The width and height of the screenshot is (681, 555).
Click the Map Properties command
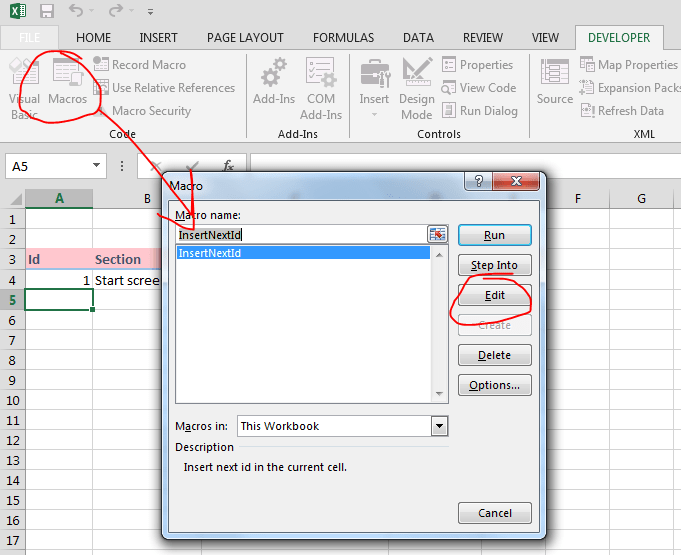pos(629,64)
